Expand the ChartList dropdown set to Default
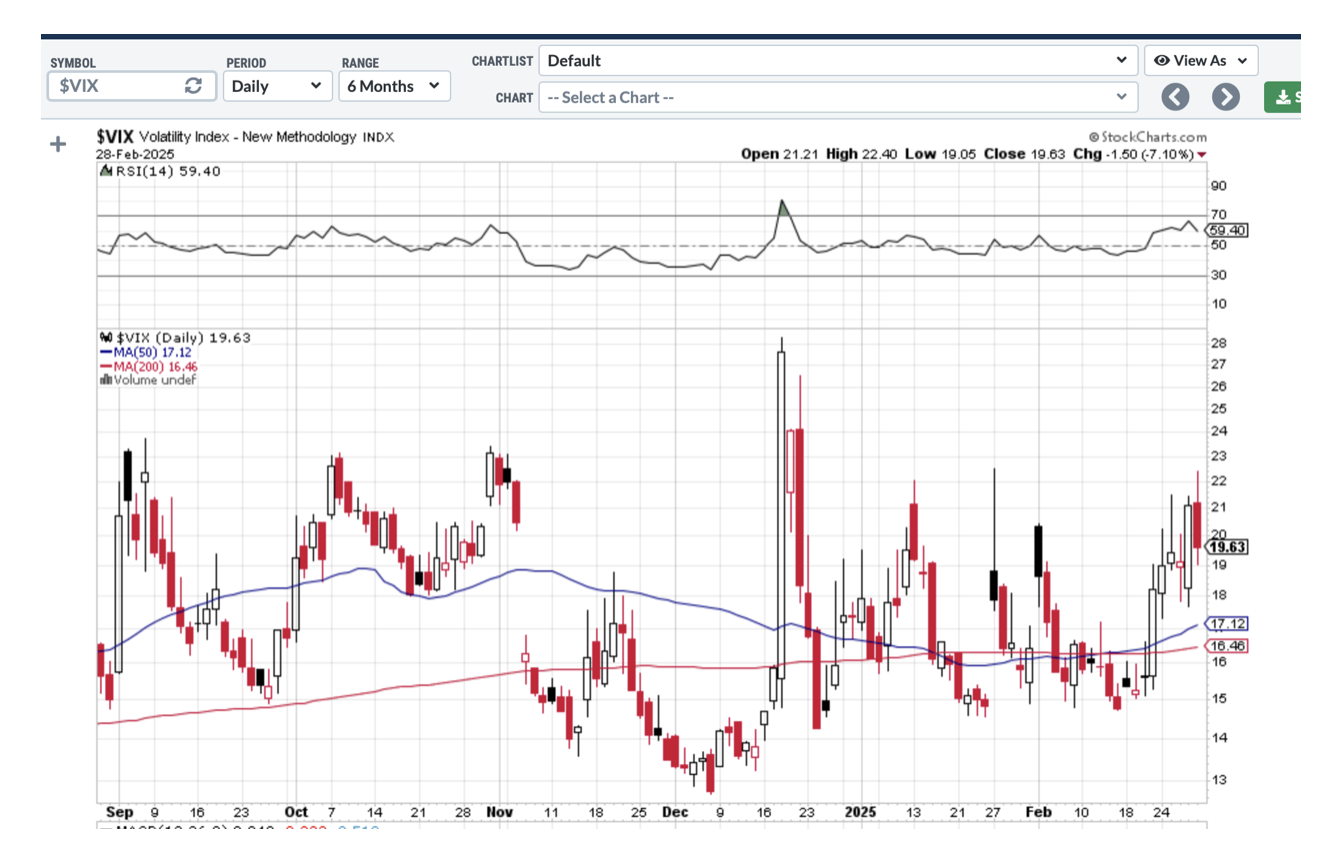Image resolution: width=1328 pixels, height=842 pixels. [x=837, y=61]
